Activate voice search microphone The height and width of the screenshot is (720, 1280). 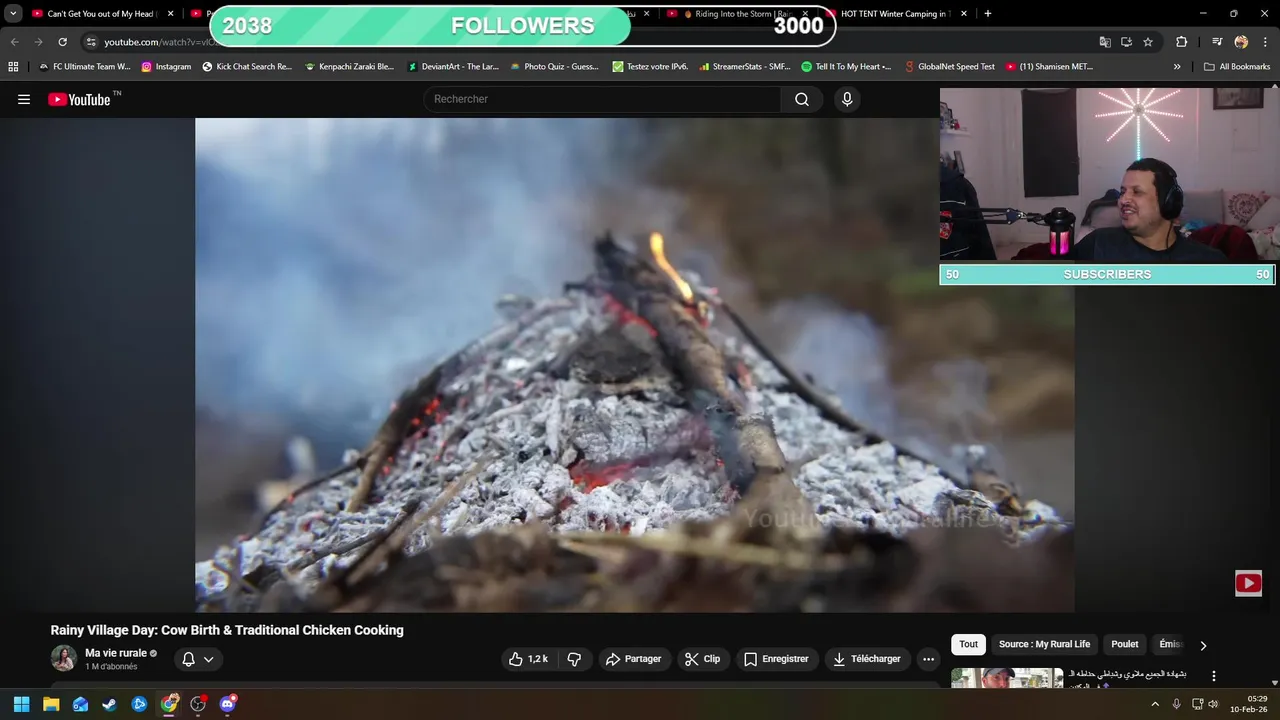847,99
